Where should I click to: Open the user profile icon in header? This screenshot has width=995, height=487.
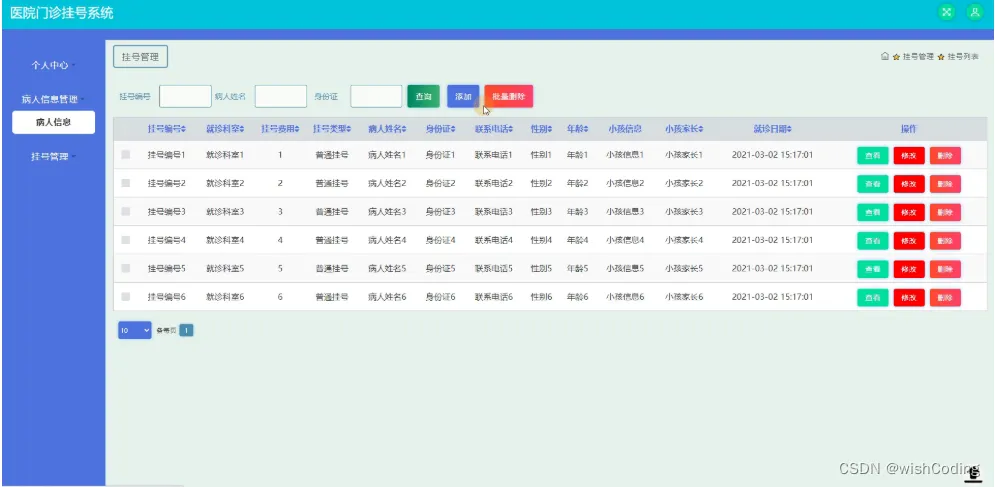[974, 12]
